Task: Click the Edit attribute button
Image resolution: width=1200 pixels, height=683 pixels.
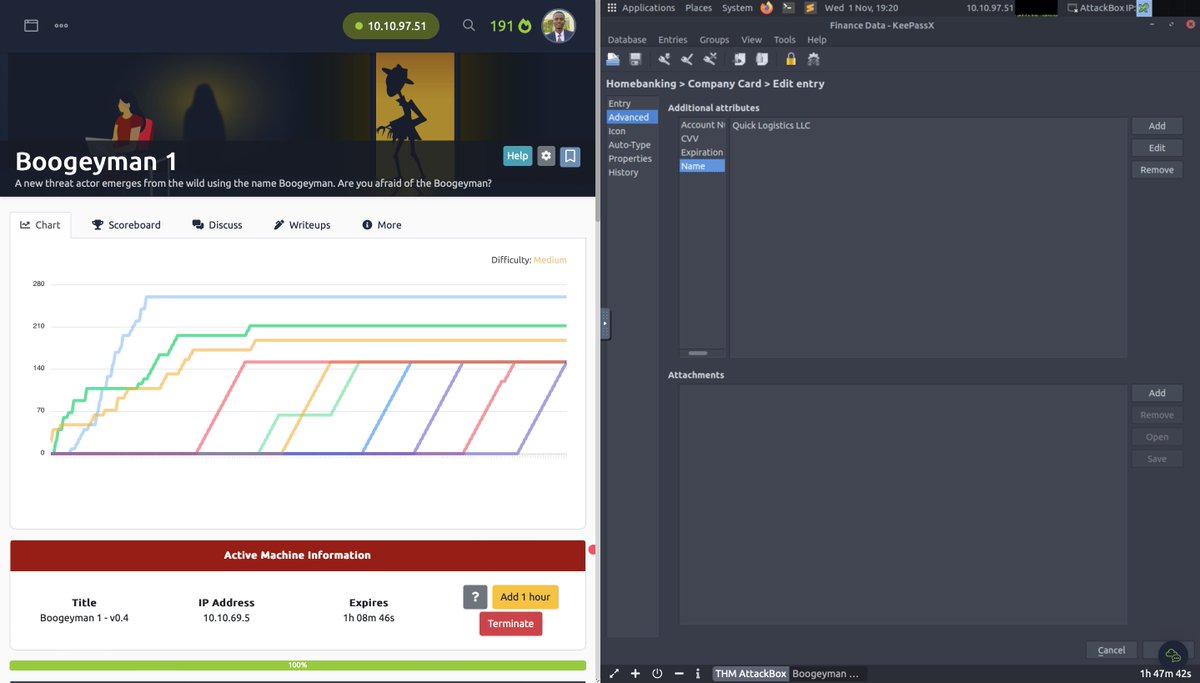Action: (x=1157, y=148)
